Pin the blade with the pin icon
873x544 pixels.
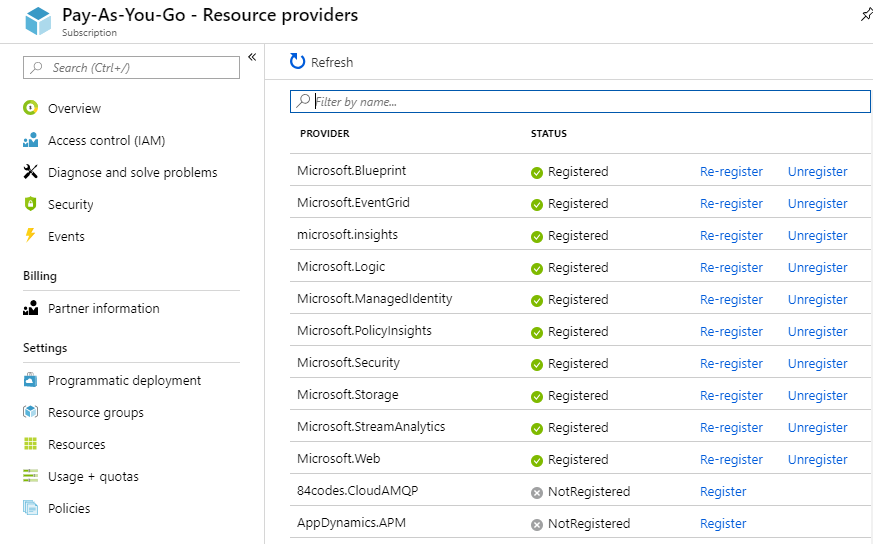pos(865,14)
